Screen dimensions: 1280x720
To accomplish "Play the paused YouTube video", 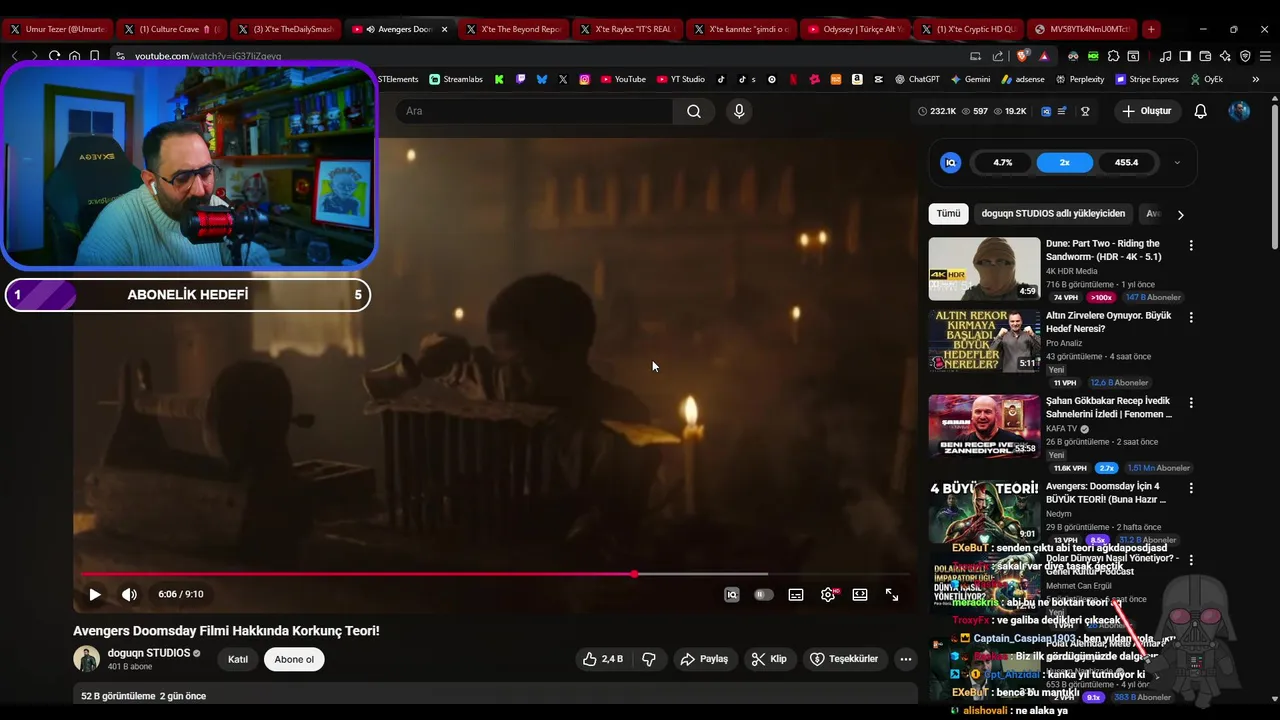I will click(x=94, y=594).
